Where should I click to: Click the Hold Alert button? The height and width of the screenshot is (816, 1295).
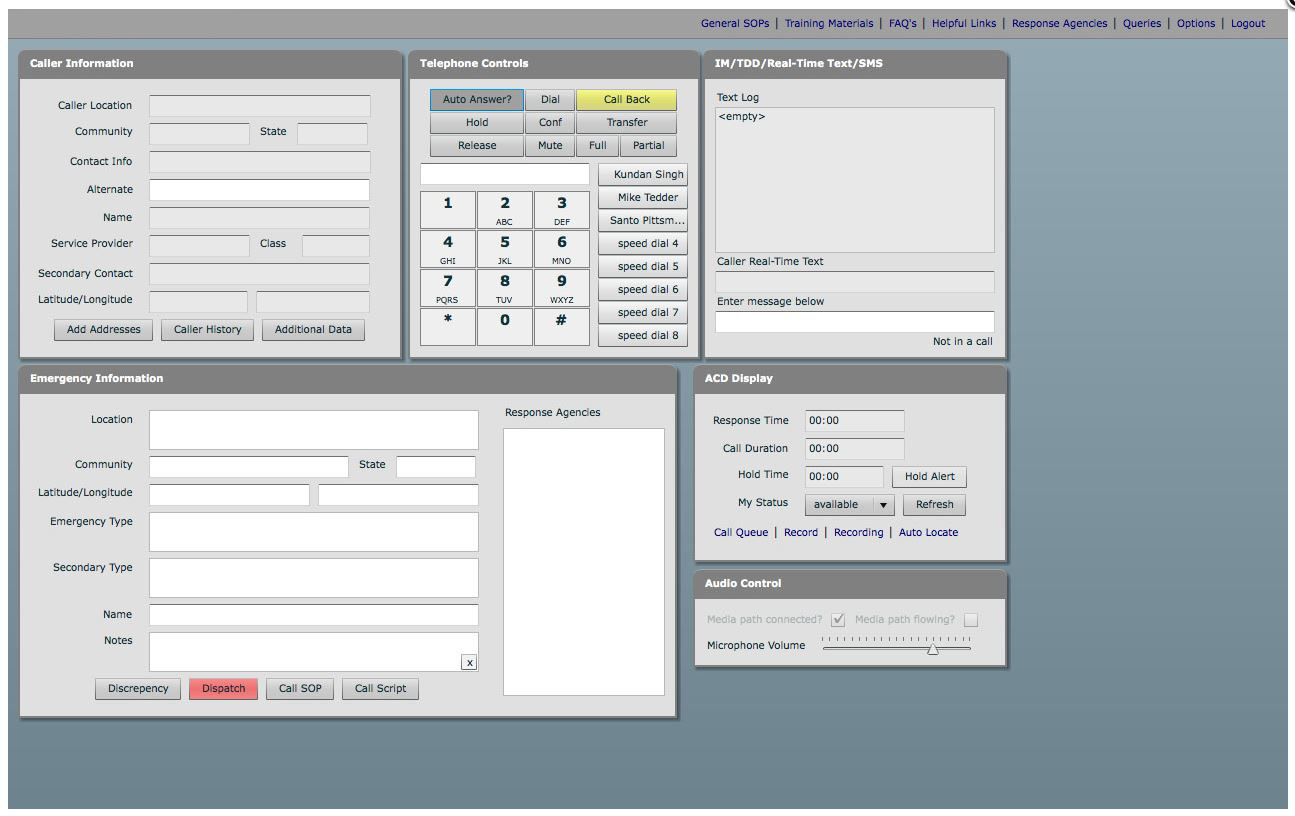coord(929,477)
